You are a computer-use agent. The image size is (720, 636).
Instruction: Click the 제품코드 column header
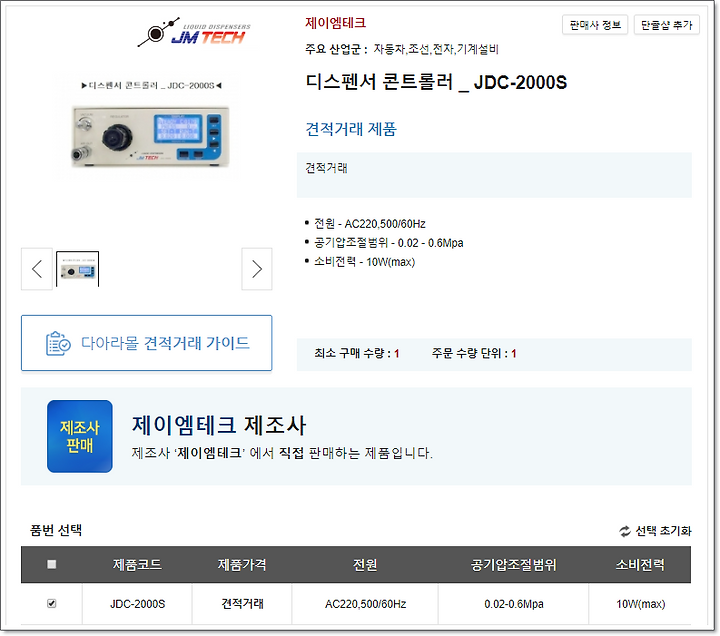137,564
